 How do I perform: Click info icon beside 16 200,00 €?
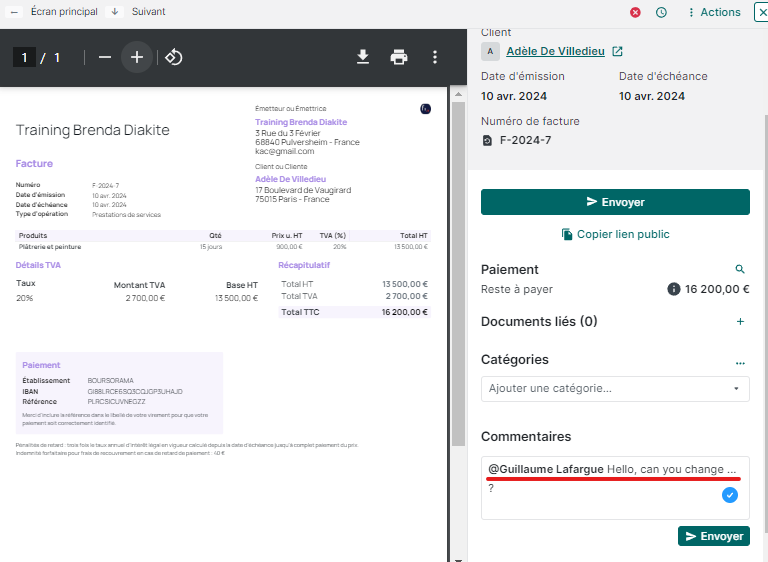(674, 289)
